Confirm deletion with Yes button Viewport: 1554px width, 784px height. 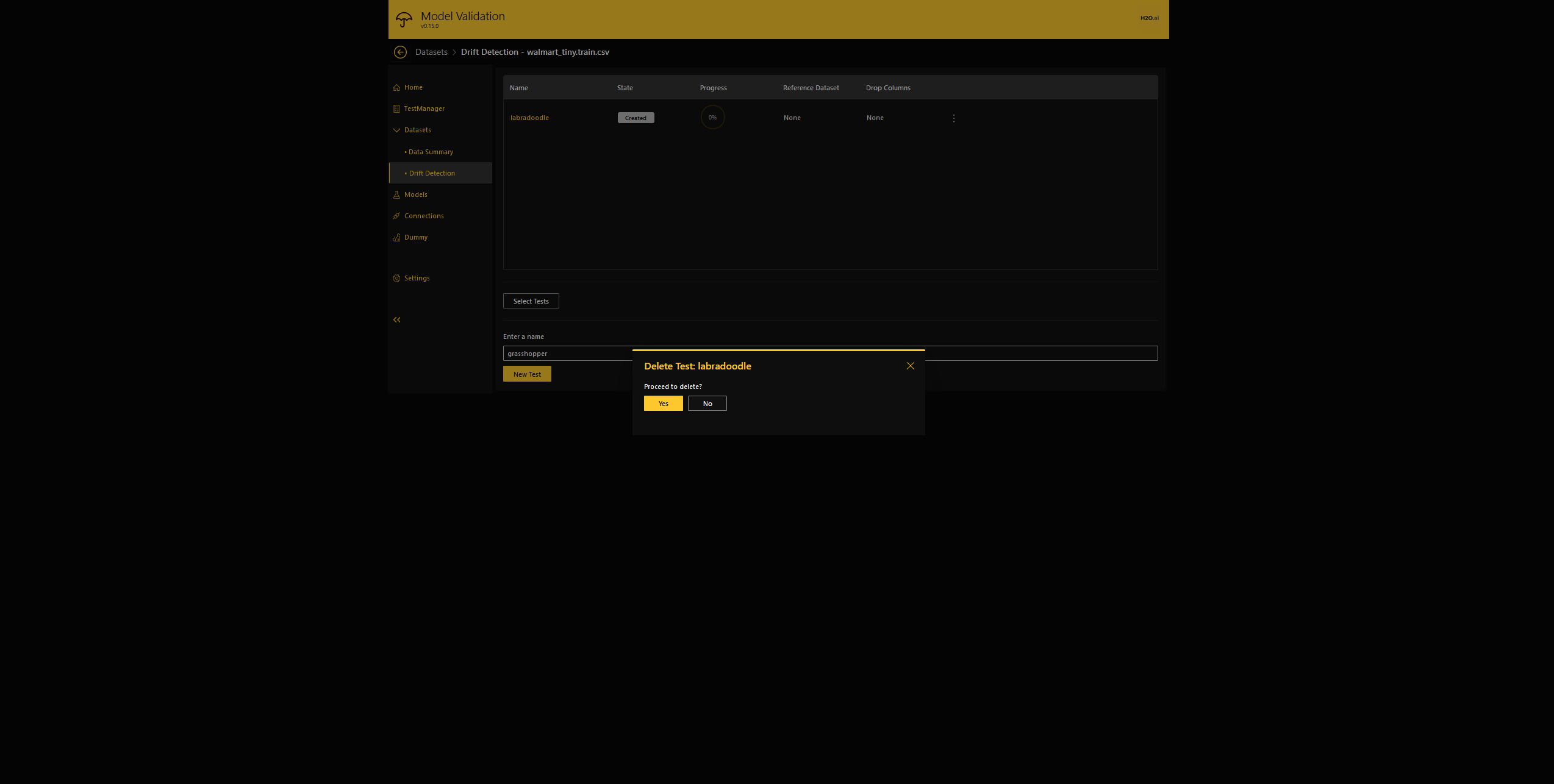[x=663, y=404]
